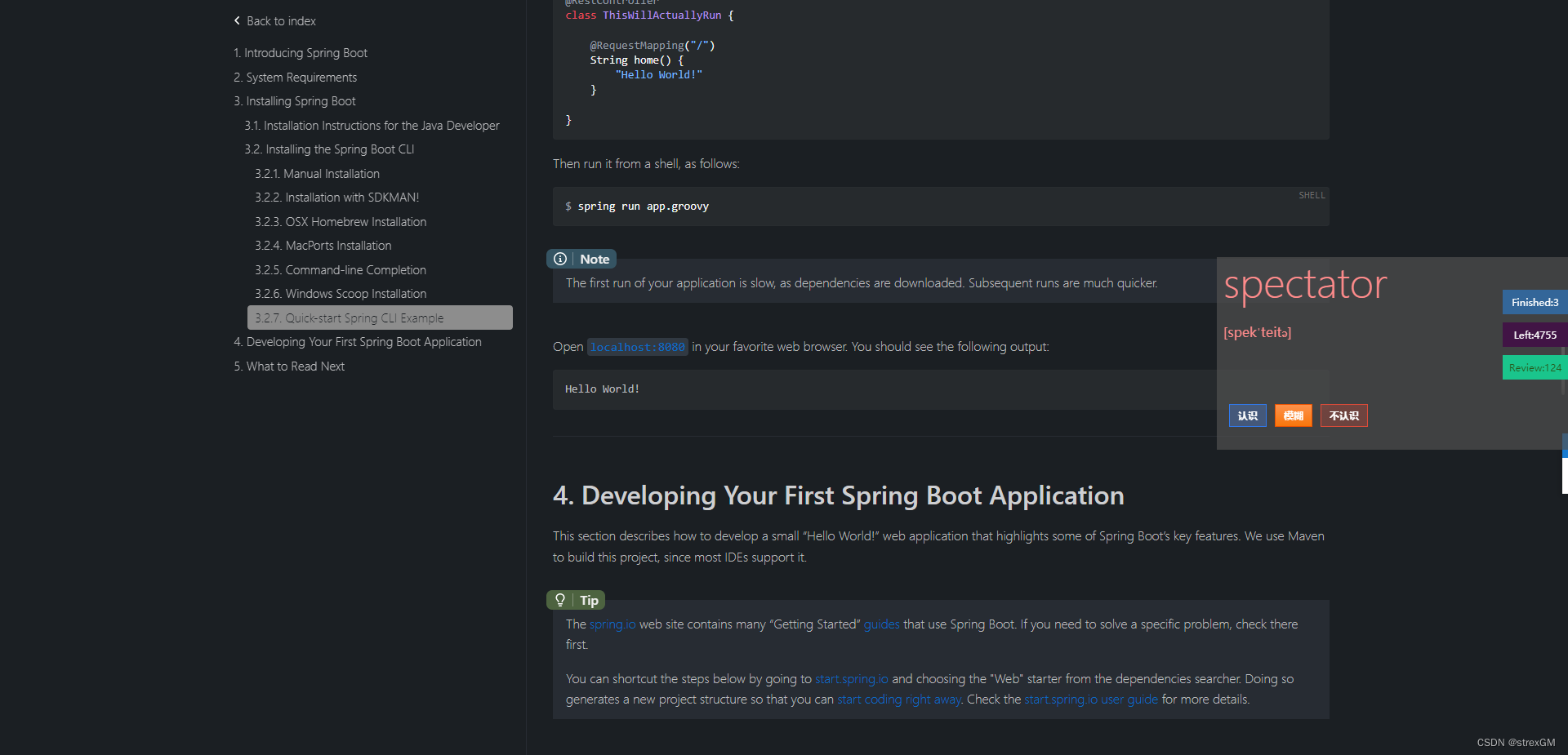Open Installing Spring Boot section
Image resolution: width=1568 pixels, height=755 pixels.
click(295, 101)
